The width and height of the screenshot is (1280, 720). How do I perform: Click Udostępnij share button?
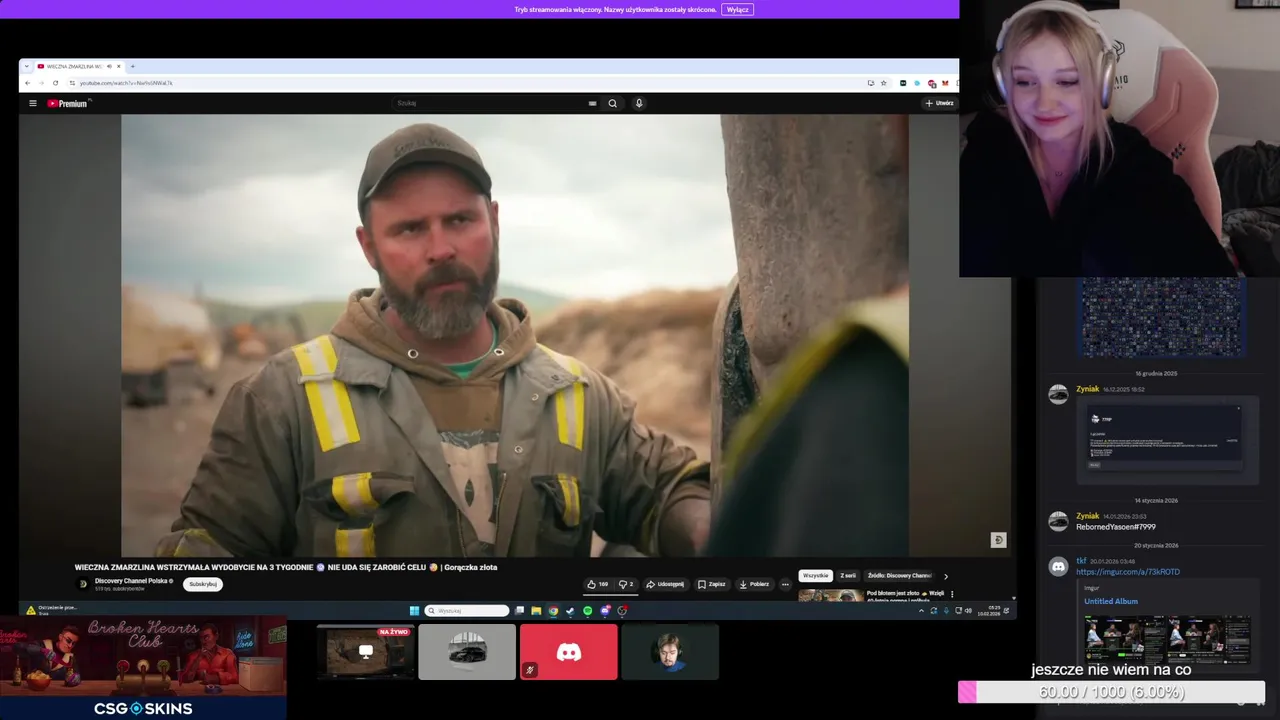coord(665,584)
